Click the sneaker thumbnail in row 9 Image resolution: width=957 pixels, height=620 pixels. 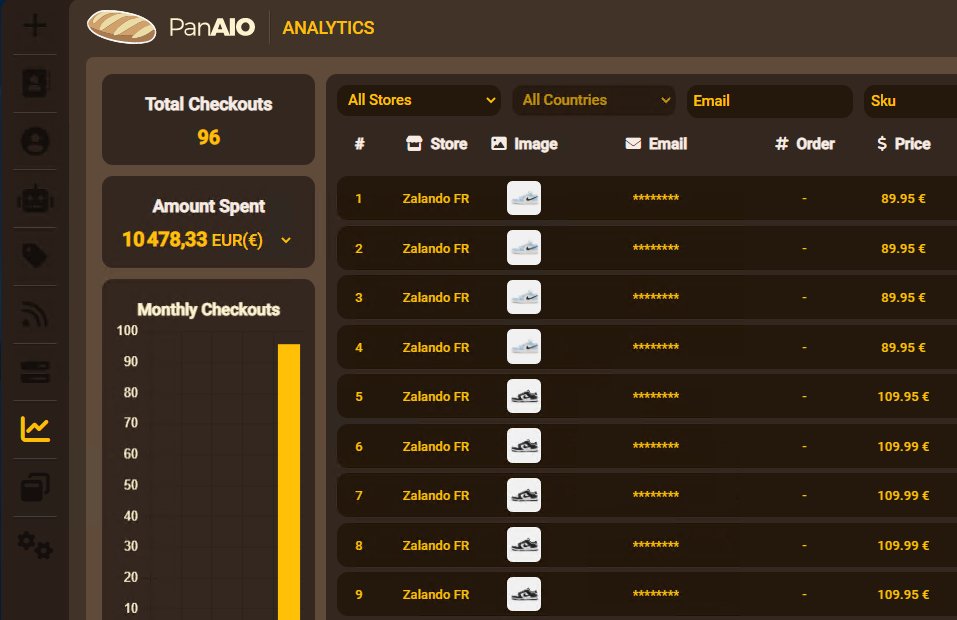click(x=524, y=594)
